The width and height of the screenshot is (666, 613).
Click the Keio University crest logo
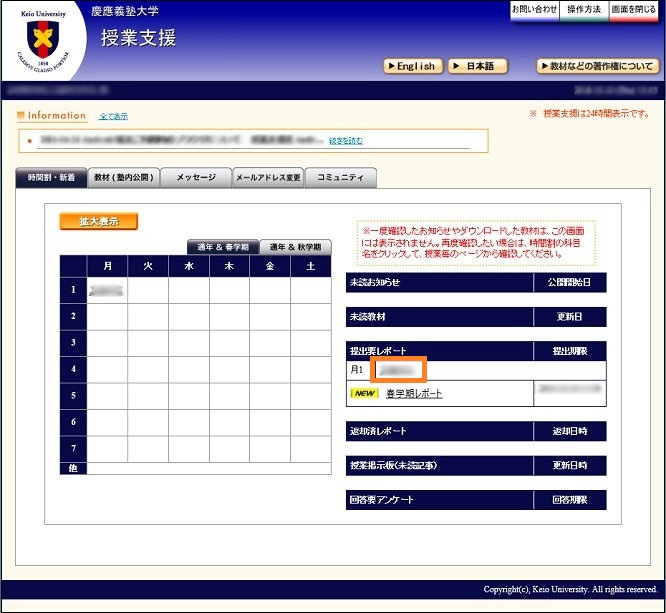(42, 41)
